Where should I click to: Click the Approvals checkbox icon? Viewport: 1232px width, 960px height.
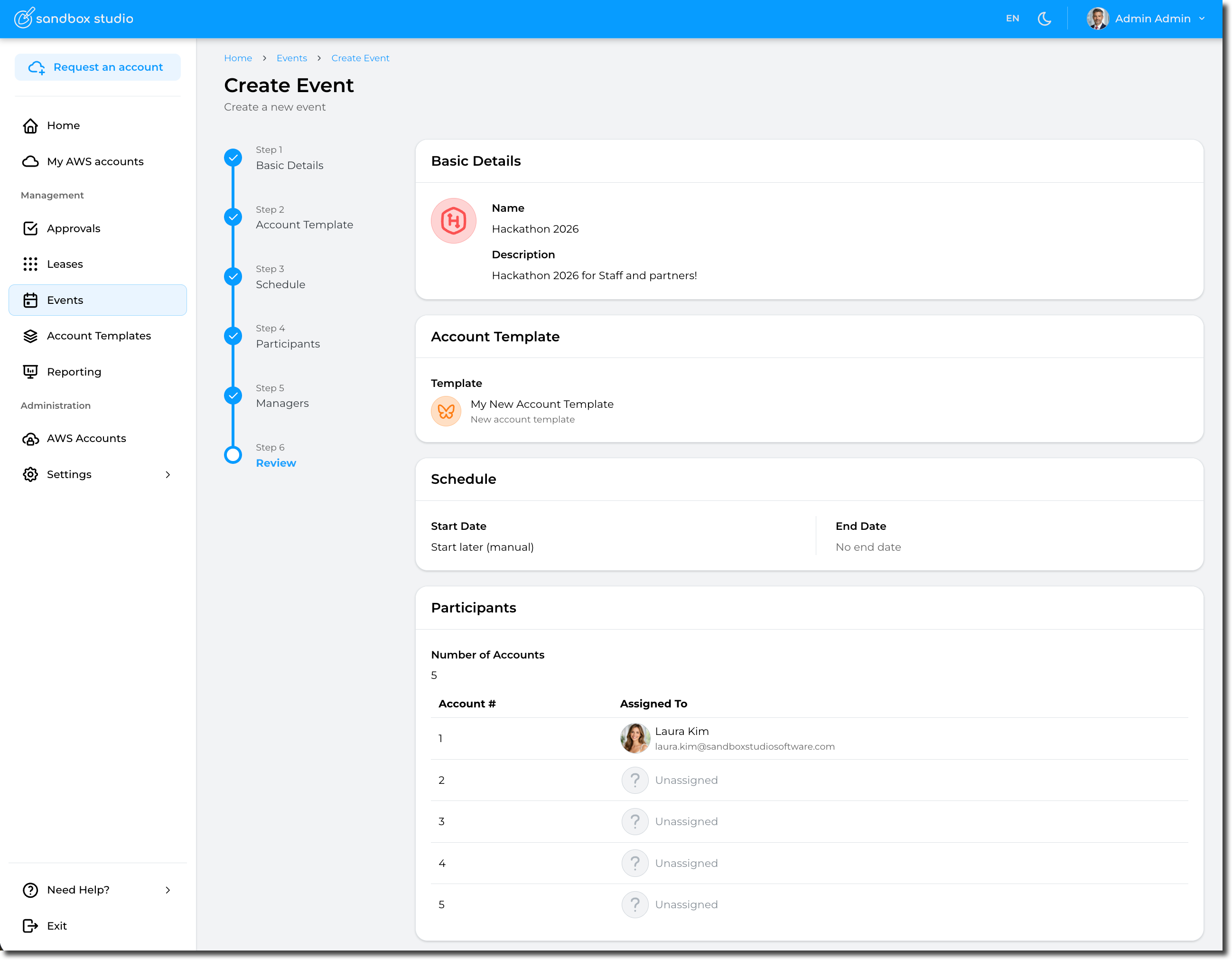(30, 228)
